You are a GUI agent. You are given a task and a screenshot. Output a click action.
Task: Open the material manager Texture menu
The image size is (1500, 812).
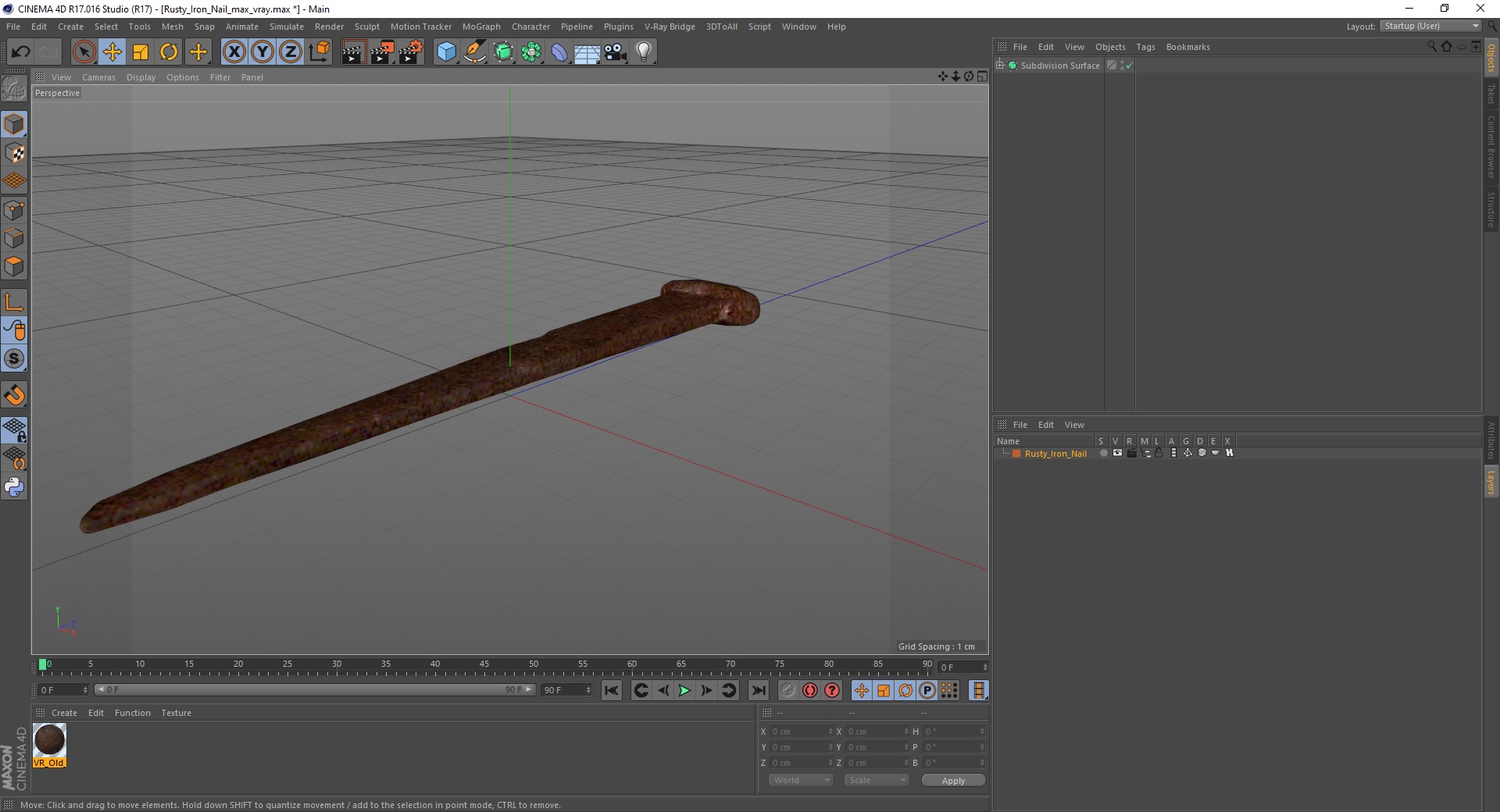[x=176, y=713]
